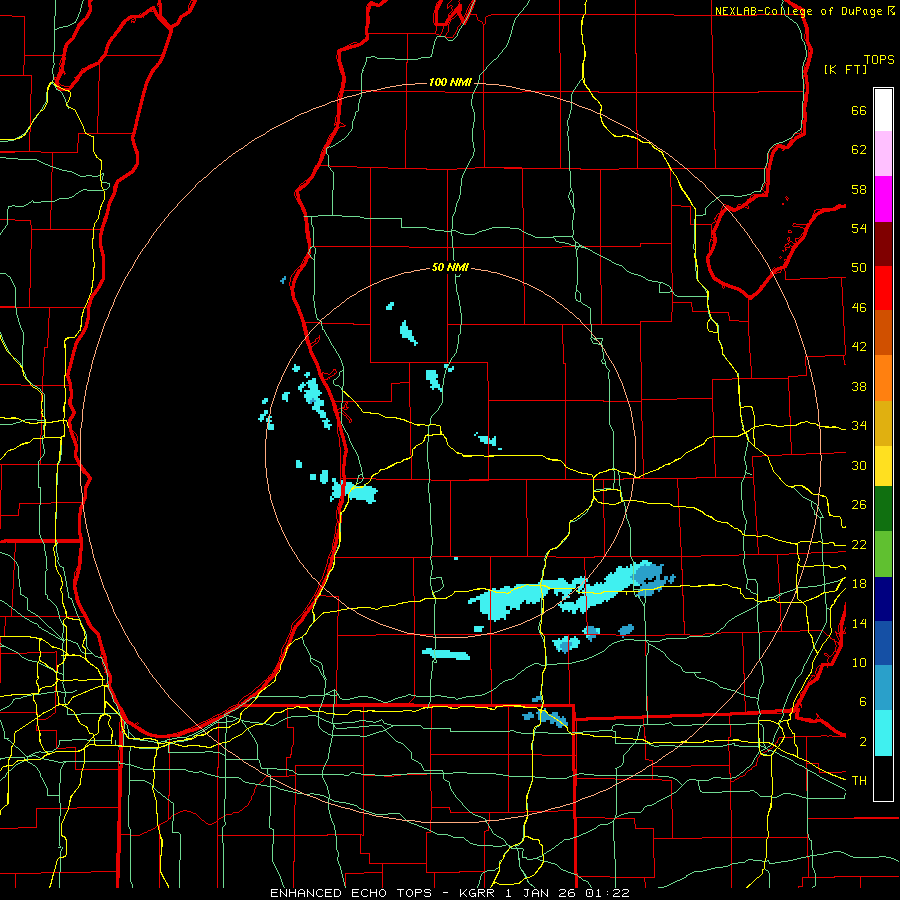Select the navy blue swatch on the scale

[x=883, y=599]
